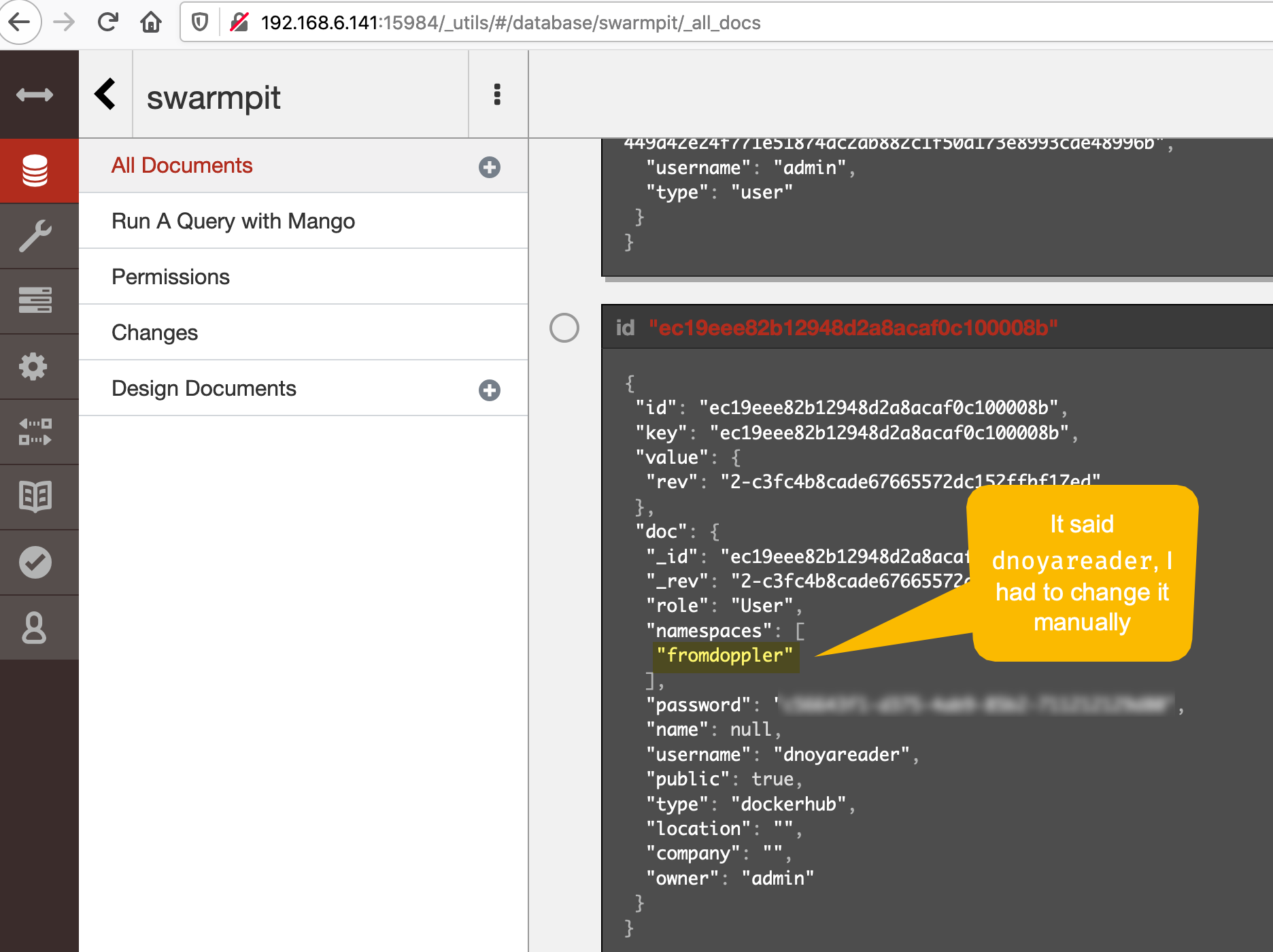Toggle tracking protection shield in address bar

pyautogui.click(x=199, y=20)
